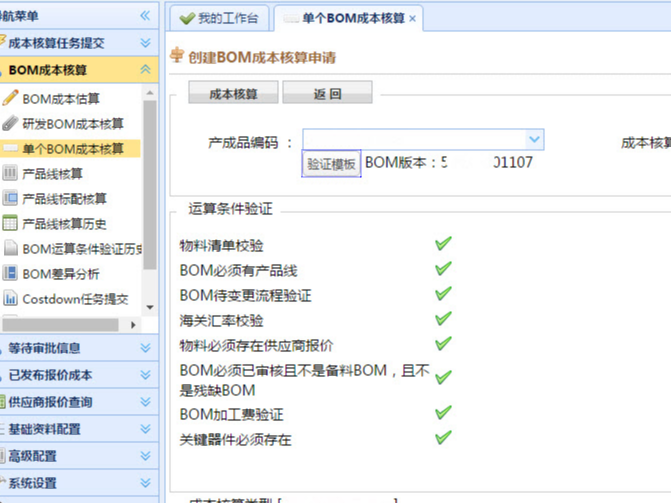Open BOM运算条件验证历史 menu item
Viewport: 671px width, 503px height.
(x=82, y=249)
